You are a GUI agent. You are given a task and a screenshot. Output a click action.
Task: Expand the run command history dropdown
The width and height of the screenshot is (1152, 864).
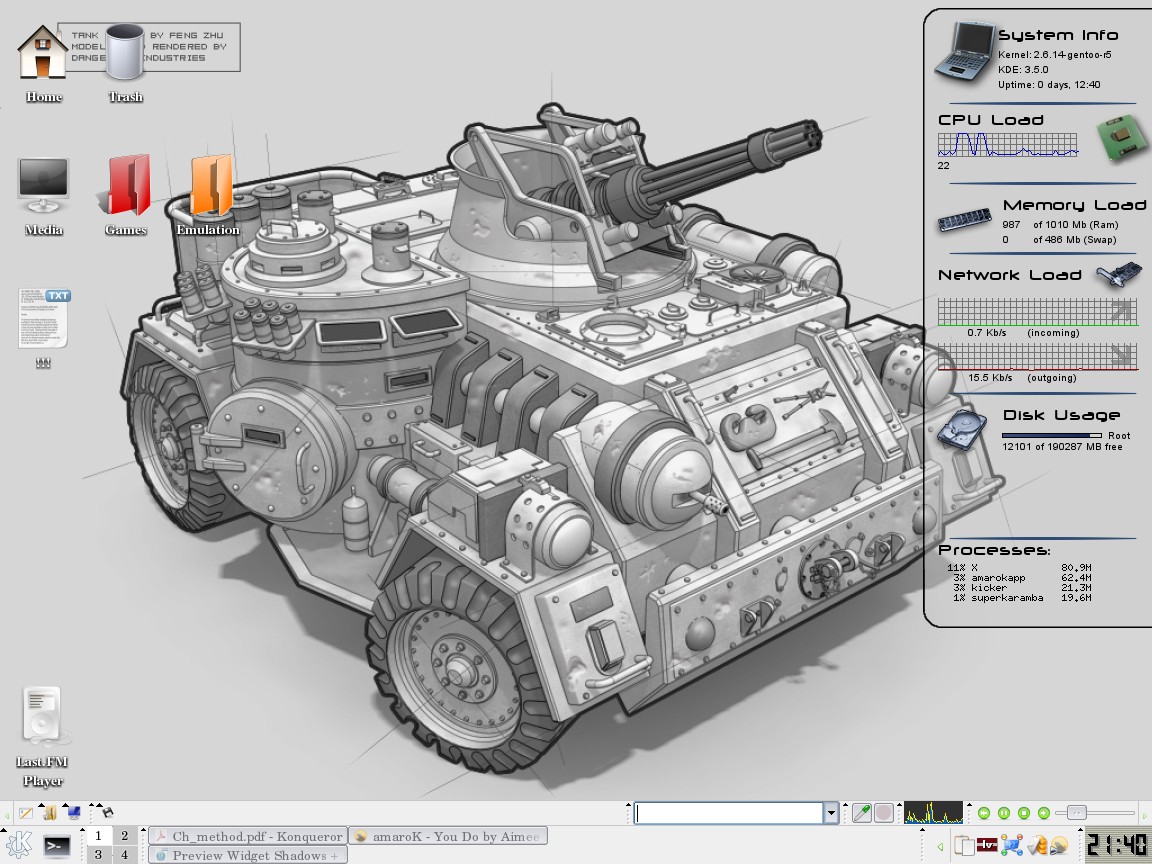pos(831,813)
